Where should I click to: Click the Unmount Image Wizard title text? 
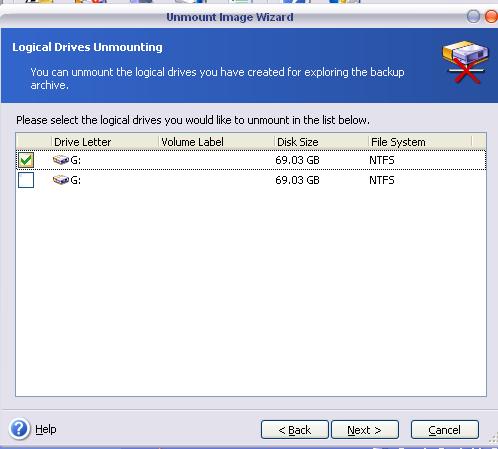pyautogui.click(x=230, y=17)
